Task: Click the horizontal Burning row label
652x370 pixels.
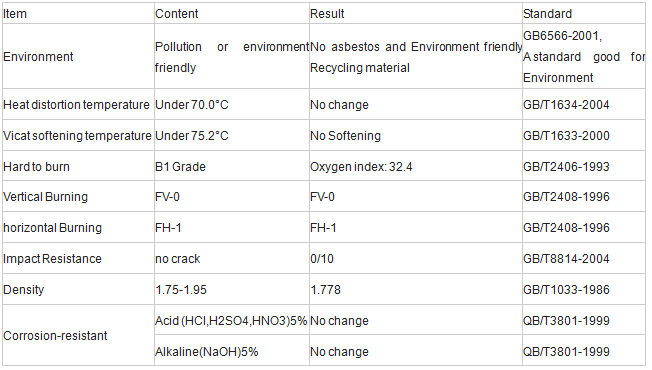Action: pyautogui.click(x=52, y=228)
